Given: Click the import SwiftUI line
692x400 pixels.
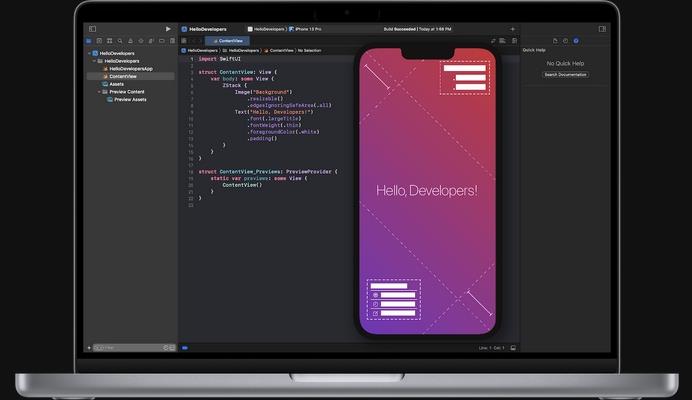Looking at the screenshot, I should pyautogui.click(x=220, y=59).
